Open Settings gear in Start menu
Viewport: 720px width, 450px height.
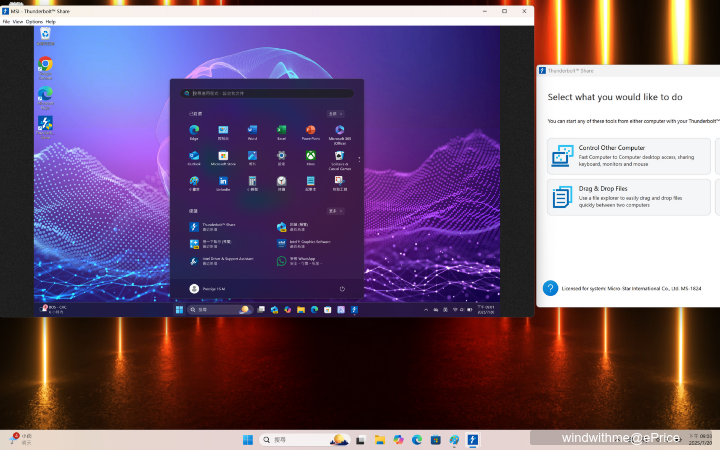tap(281, 158)
